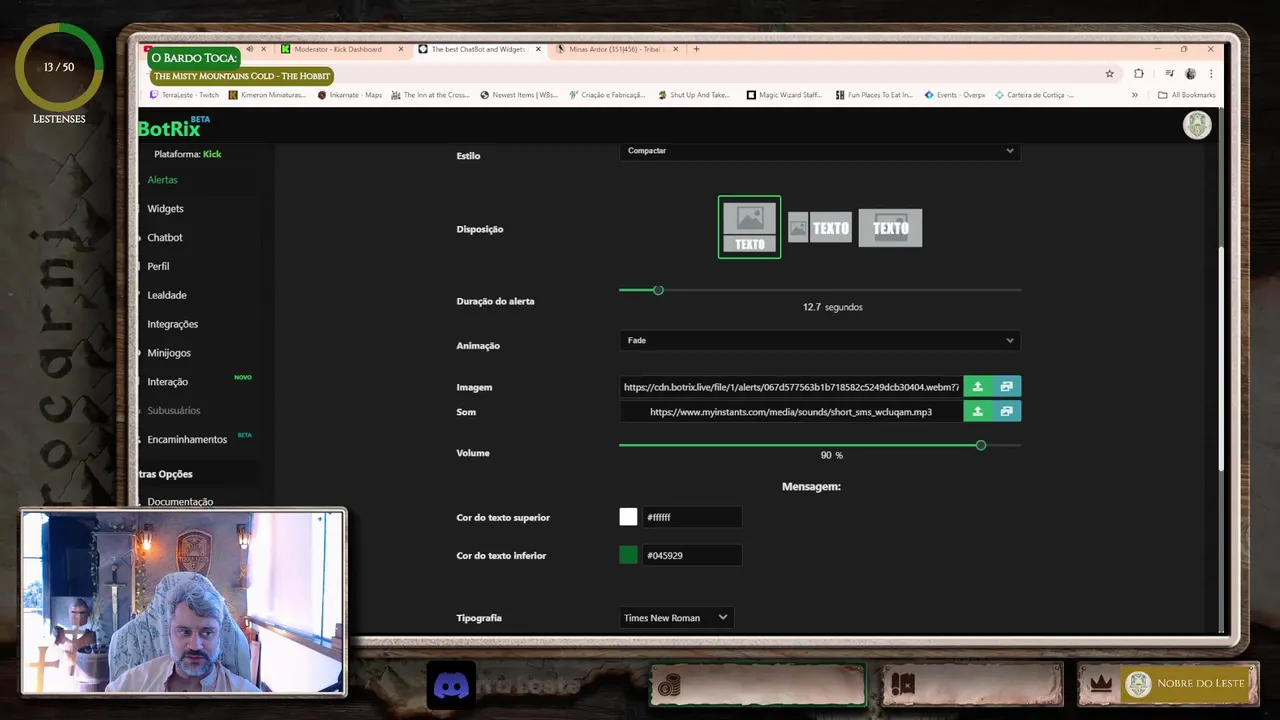
Task: Click the page vertical scrollbar
Action: (x=1221, y=360)
